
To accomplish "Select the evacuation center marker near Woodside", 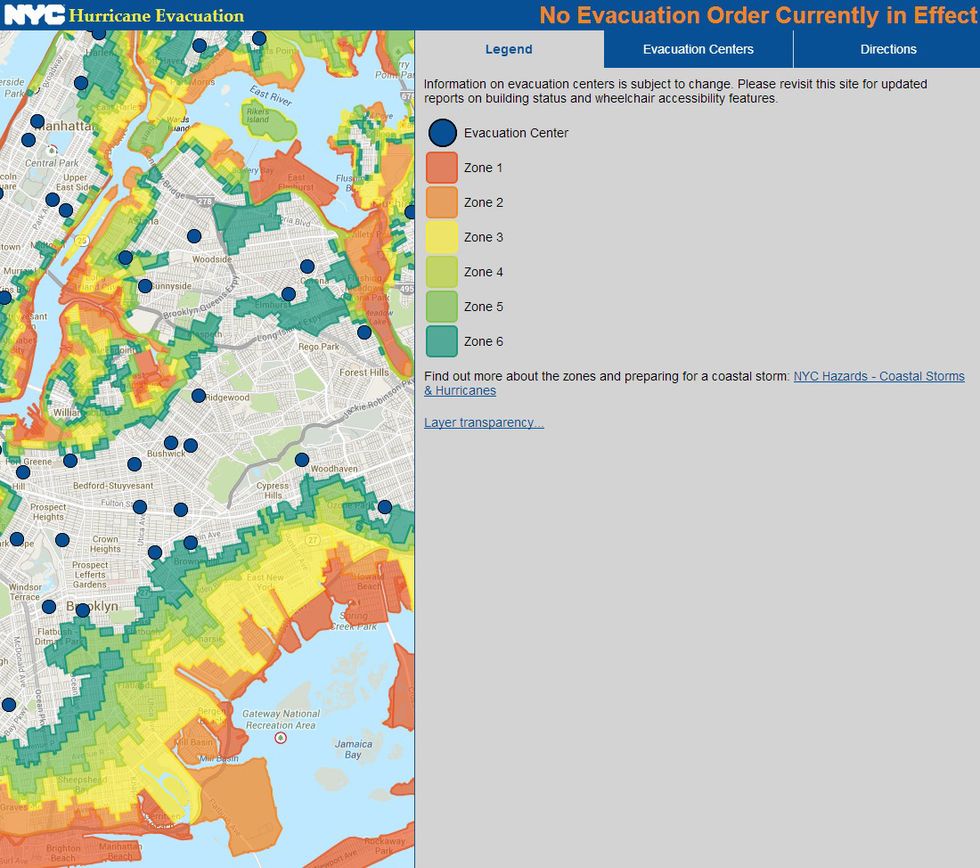I will click(x=194, y=236).
